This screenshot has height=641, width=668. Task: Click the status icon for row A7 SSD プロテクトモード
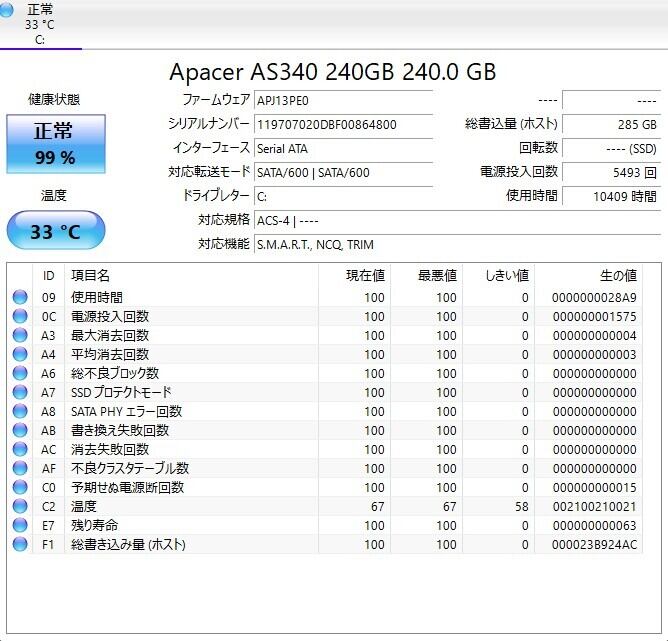tap(20, 392)
